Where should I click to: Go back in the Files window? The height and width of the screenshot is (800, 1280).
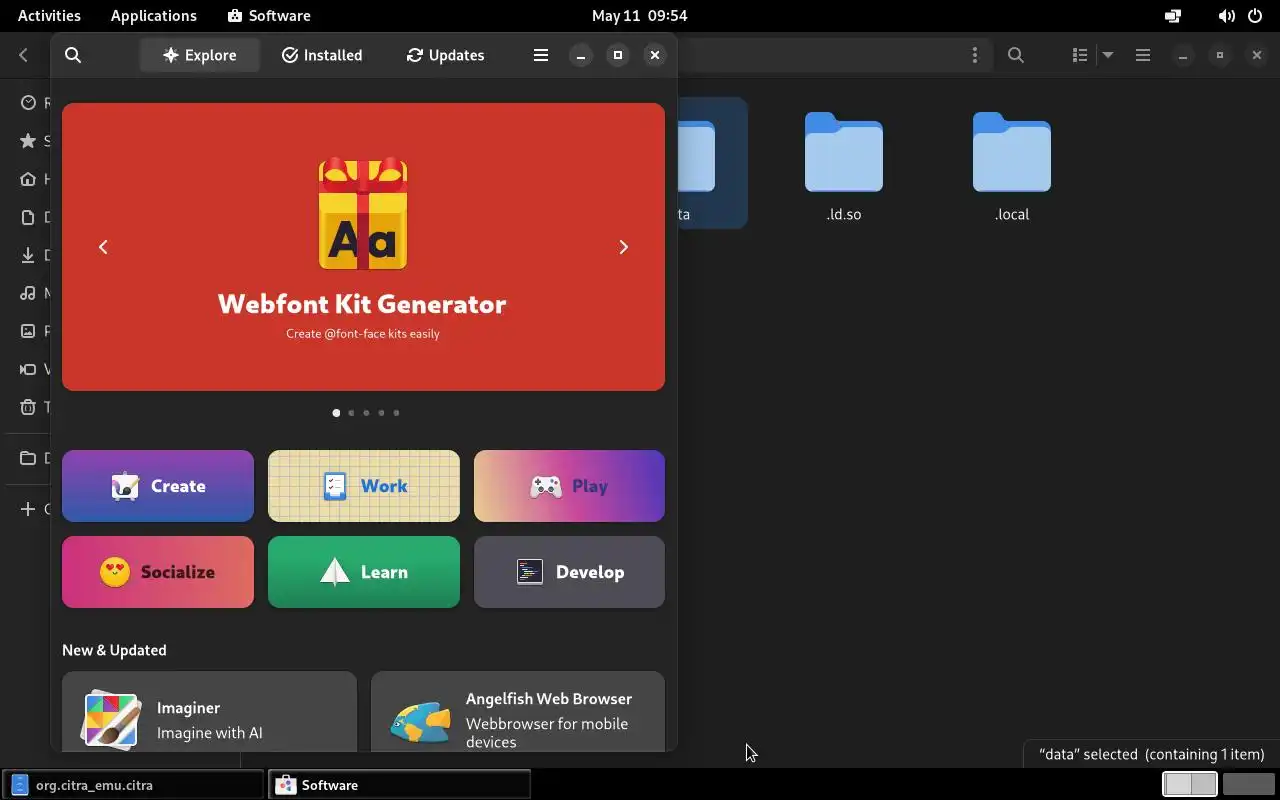click(24, 55)
